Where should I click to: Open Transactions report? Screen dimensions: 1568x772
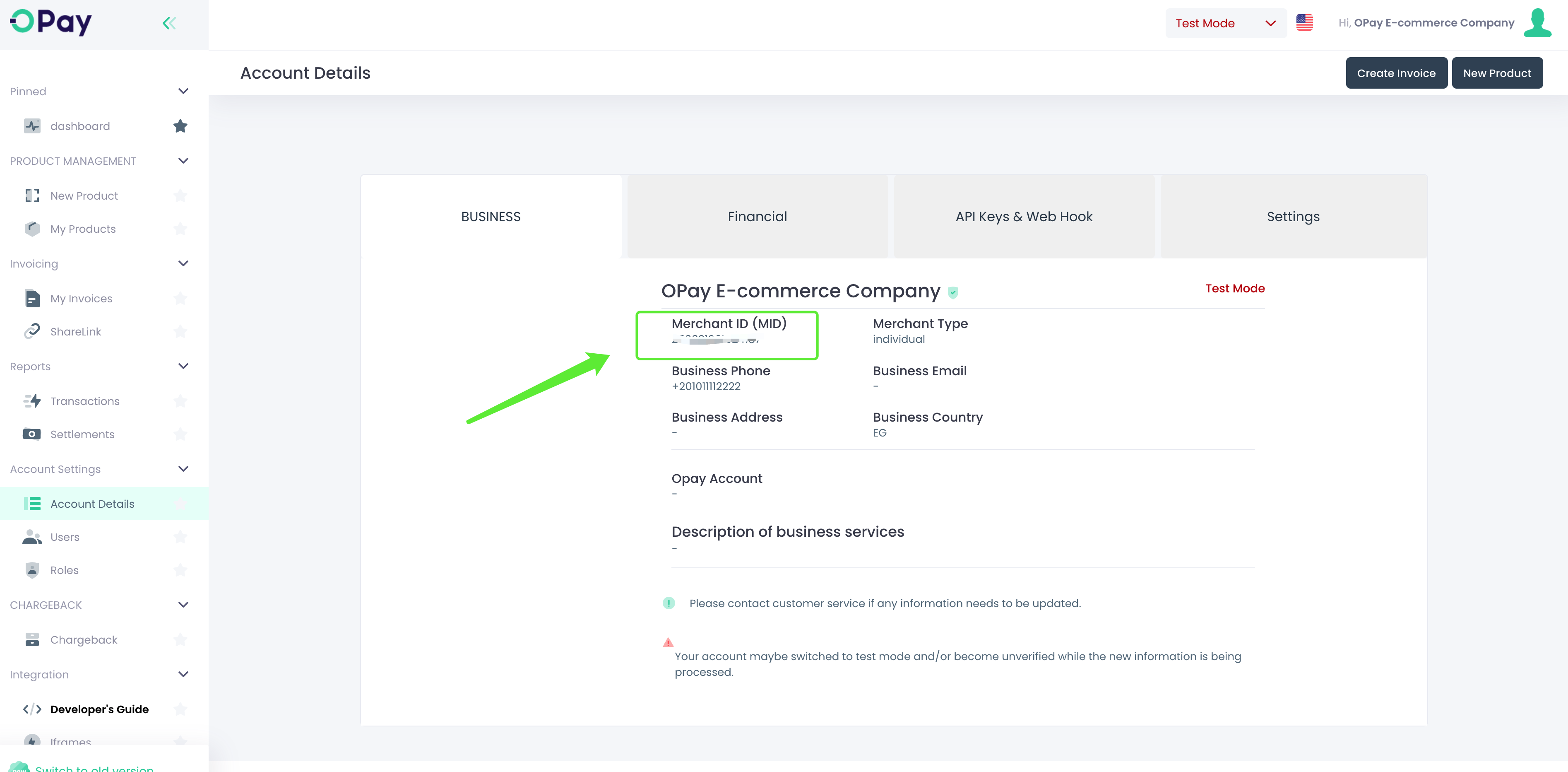[85, 401]
